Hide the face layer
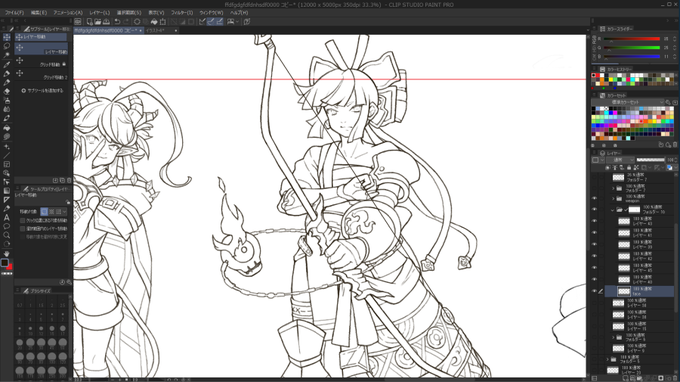680x382 pixels. point(594,291)
